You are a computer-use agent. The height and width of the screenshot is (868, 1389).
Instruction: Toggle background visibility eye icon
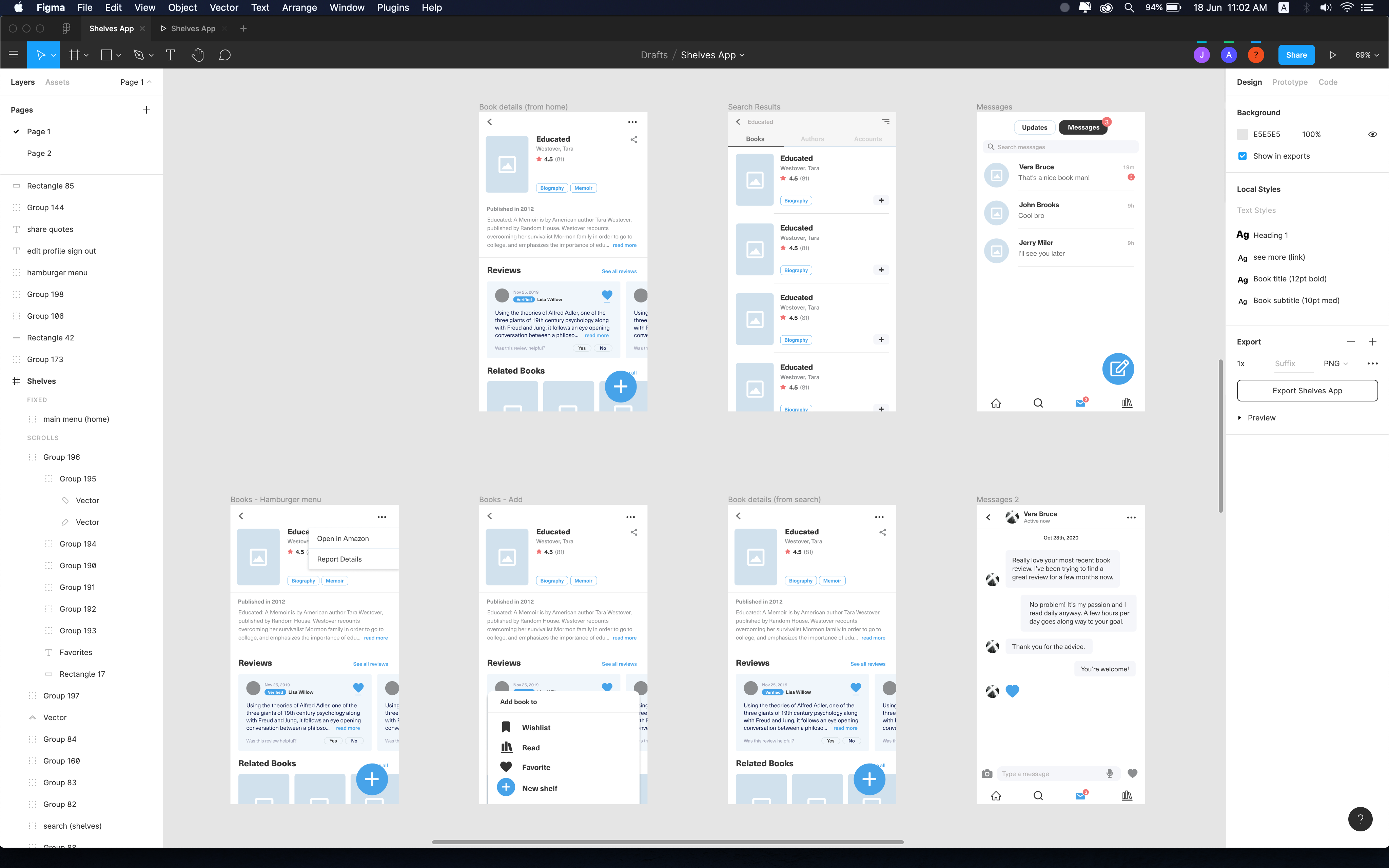click(1372, 134)
